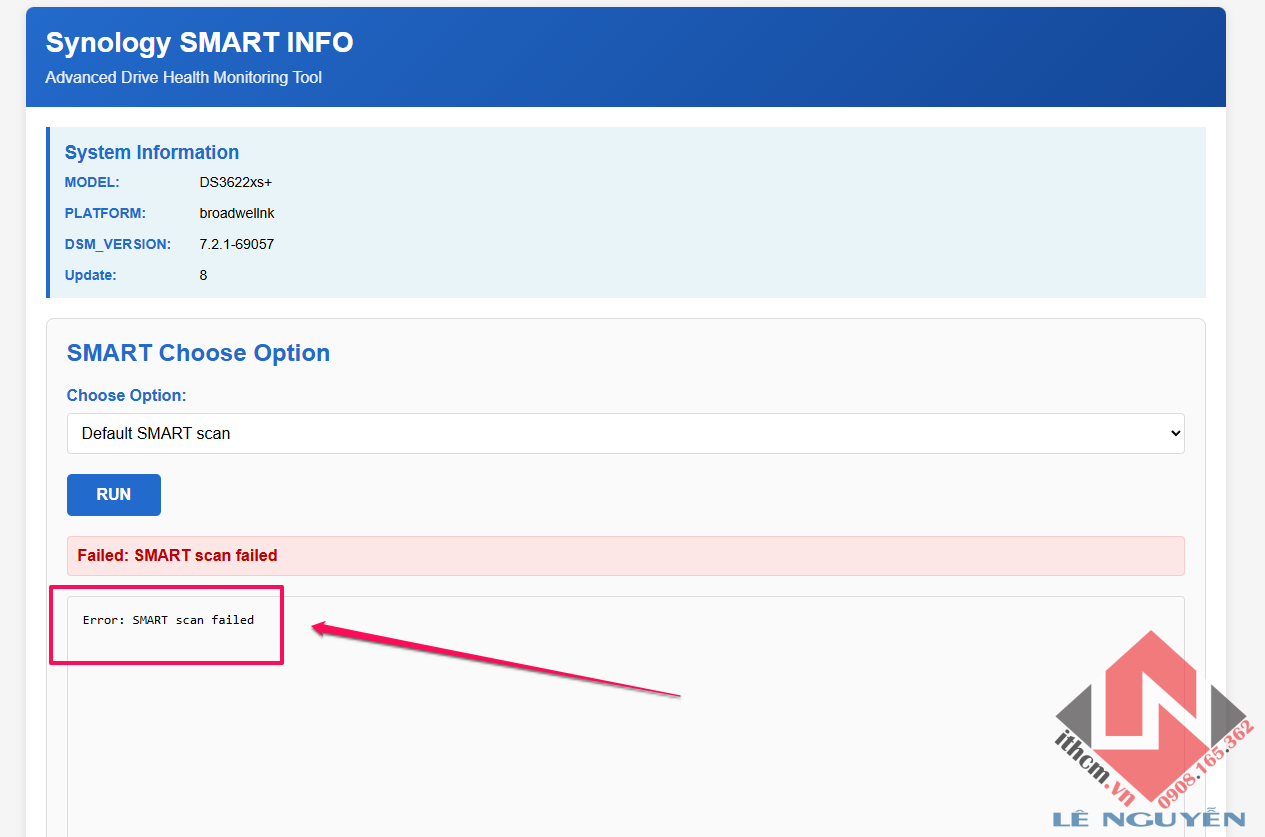Click the LÊ NGUYỄN brand name text
The image size is (1265, 837).
[x=1148, y=820]
